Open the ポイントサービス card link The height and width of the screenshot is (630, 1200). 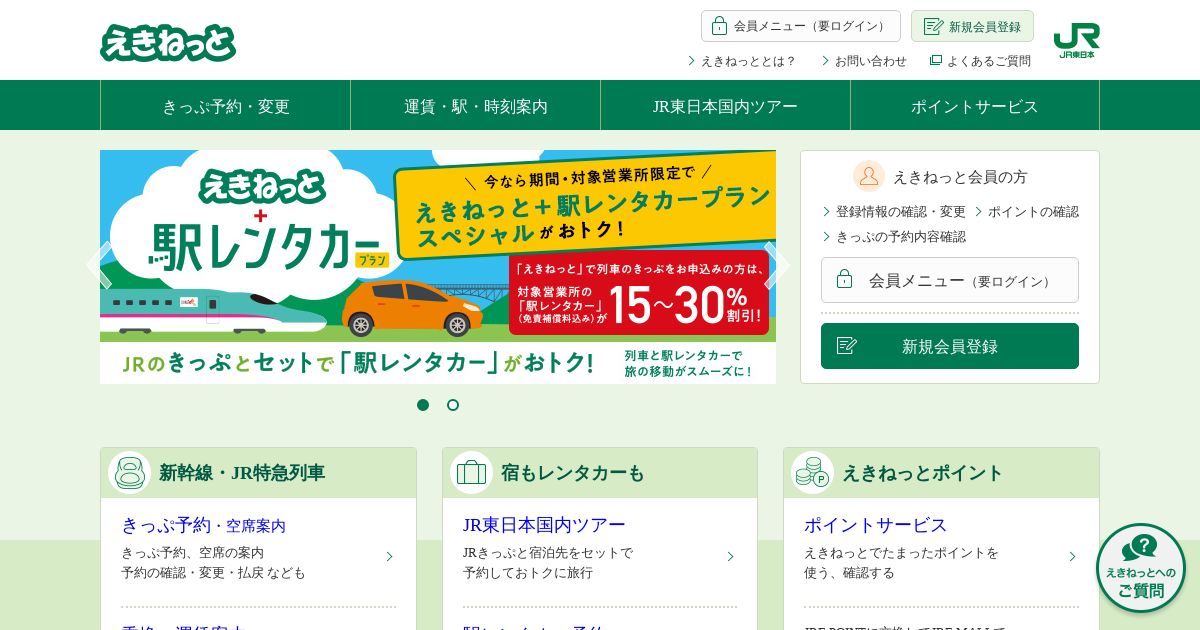click(x=875, y=525)
